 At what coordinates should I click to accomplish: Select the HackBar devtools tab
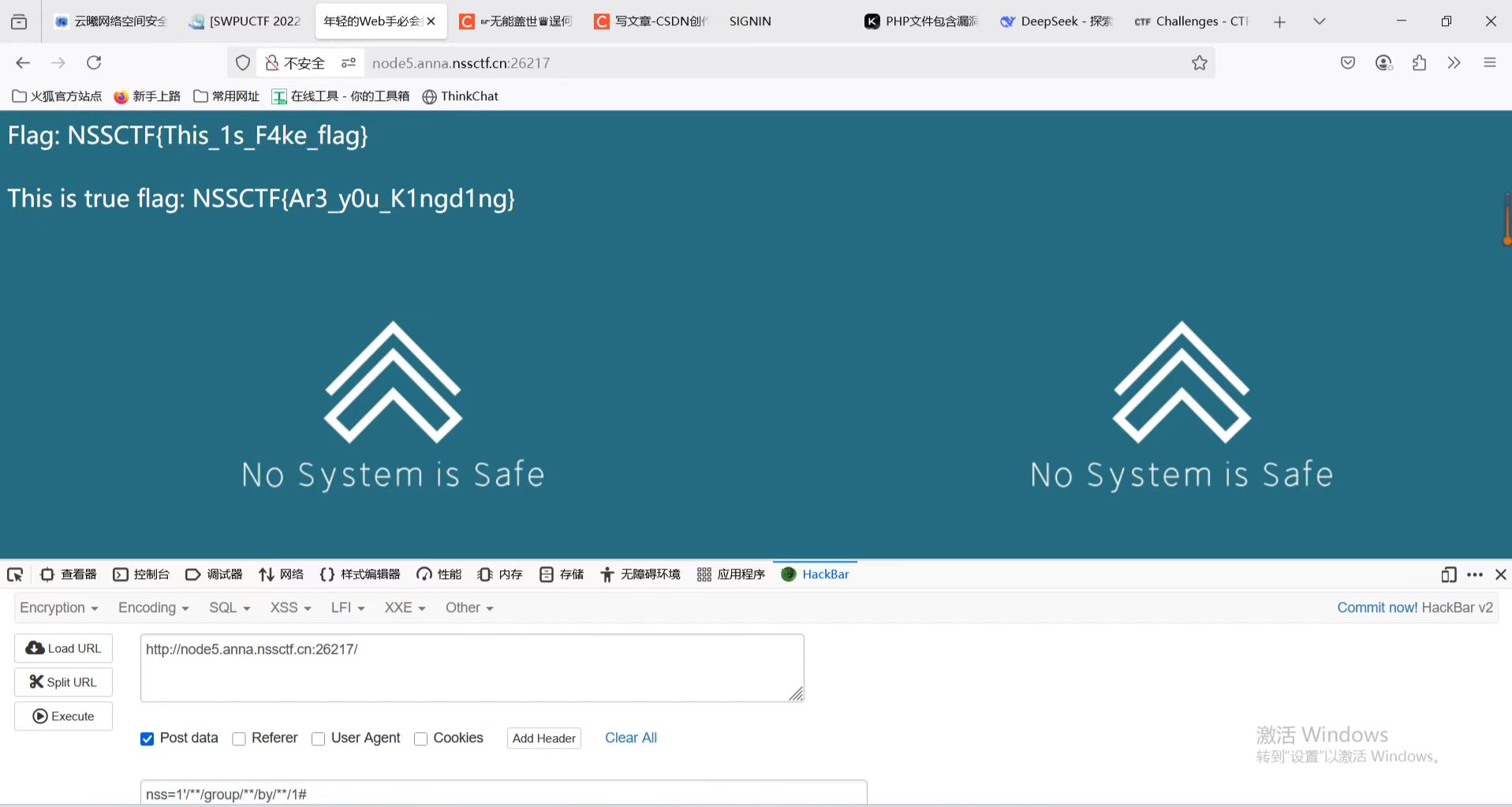tap(815, 574)
